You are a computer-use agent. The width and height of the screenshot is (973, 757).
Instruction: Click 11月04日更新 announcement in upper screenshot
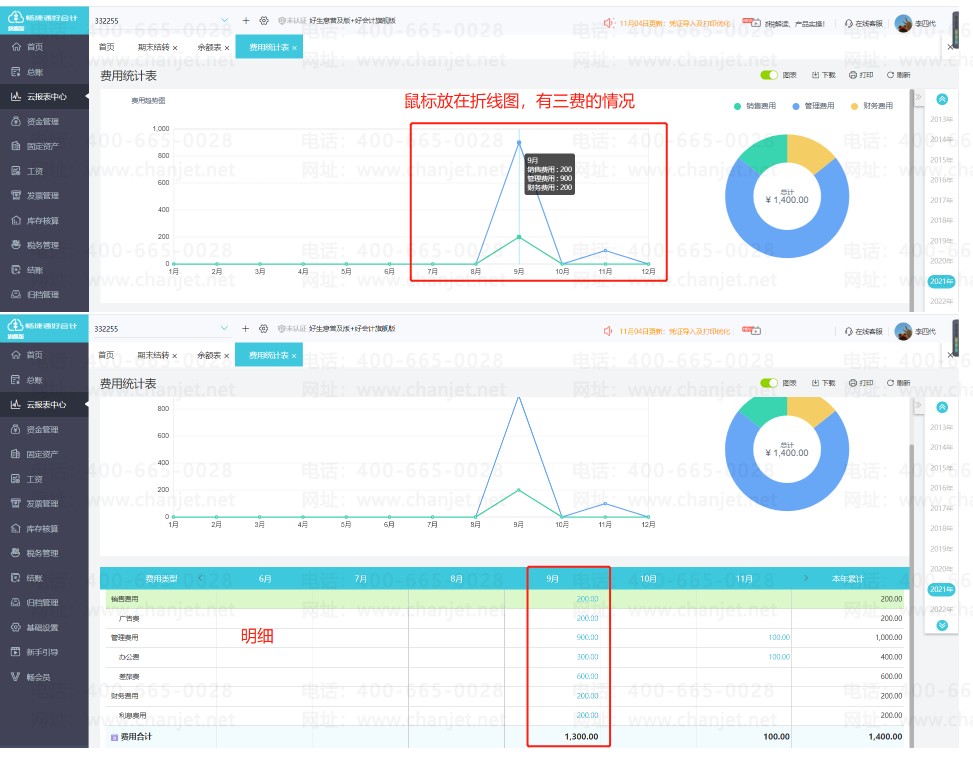(x=675, y=24)
